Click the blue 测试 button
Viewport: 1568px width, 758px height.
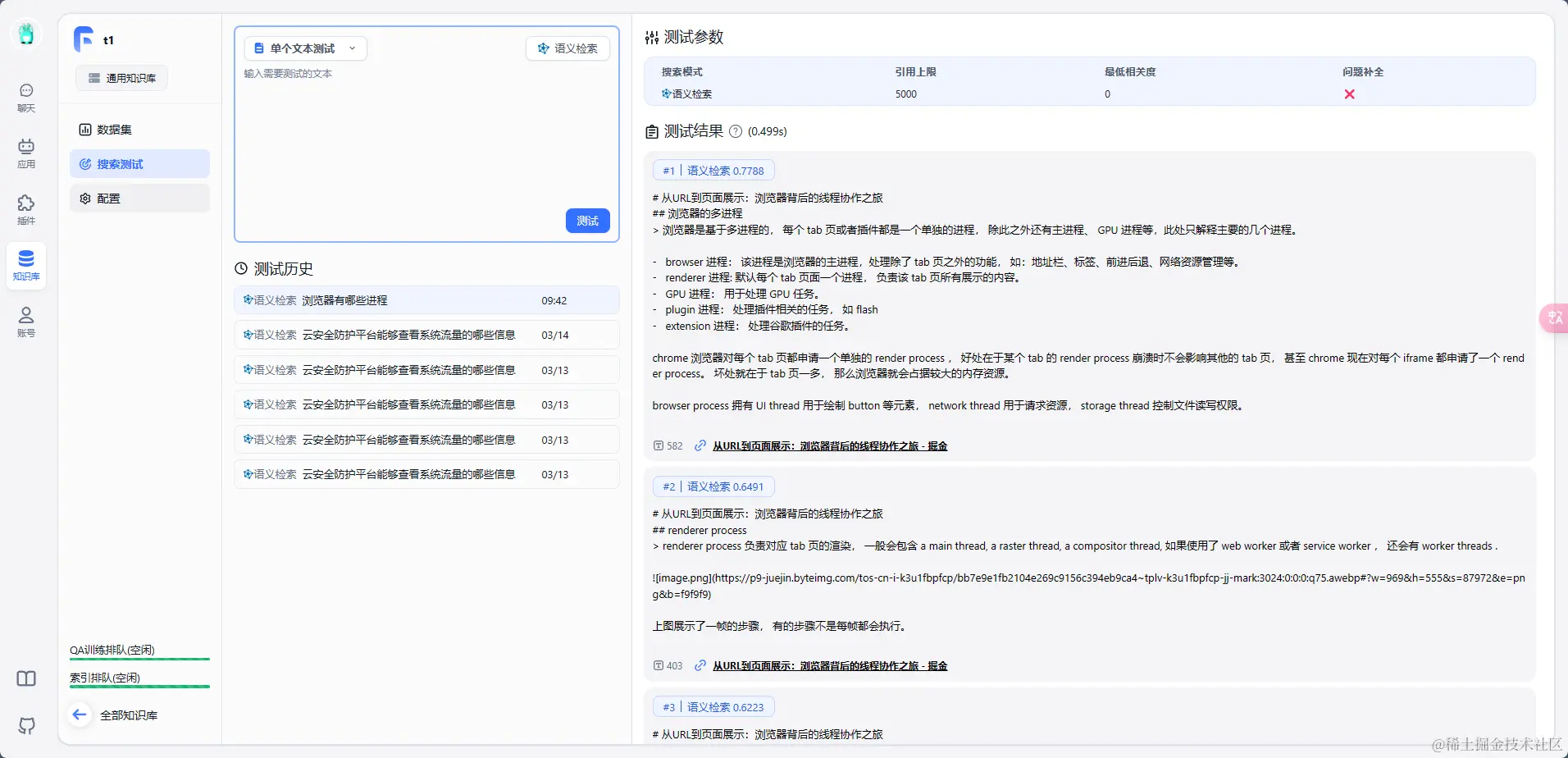point(587,221)
